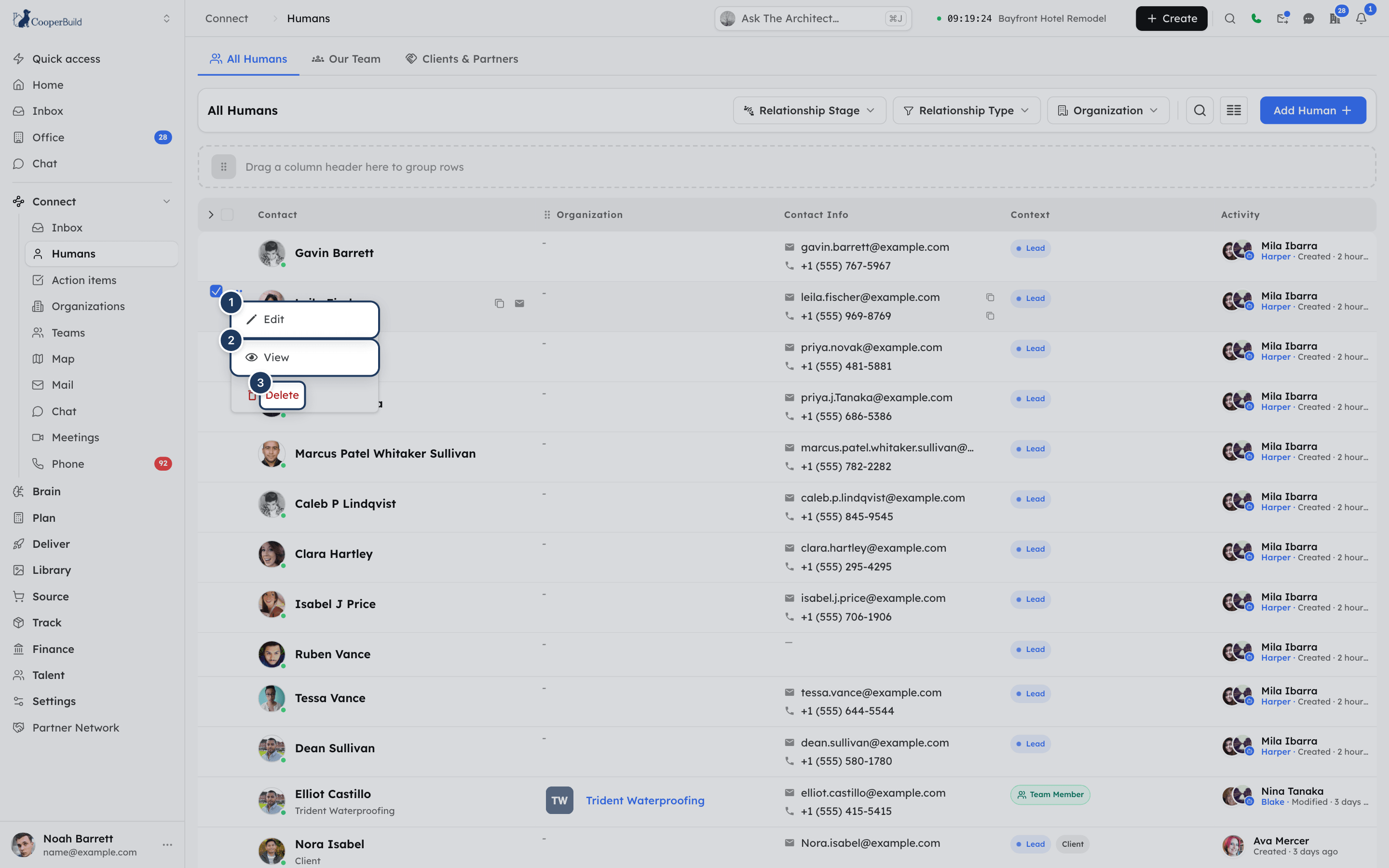Copy Leila's email address icon
Image resolution: width=1389 pixels, height=868 pixels.
pos(990,298)
